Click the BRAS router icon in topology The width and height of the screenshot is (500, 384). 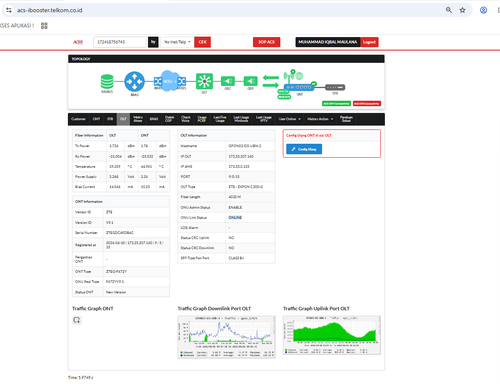(x=134, y=81)
